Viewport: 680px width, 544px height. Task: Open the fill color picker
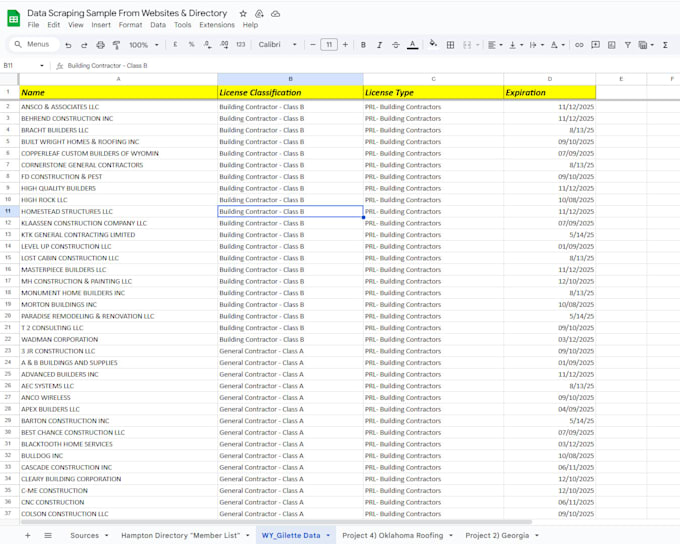pyautogui.click(x=433, y=43)
